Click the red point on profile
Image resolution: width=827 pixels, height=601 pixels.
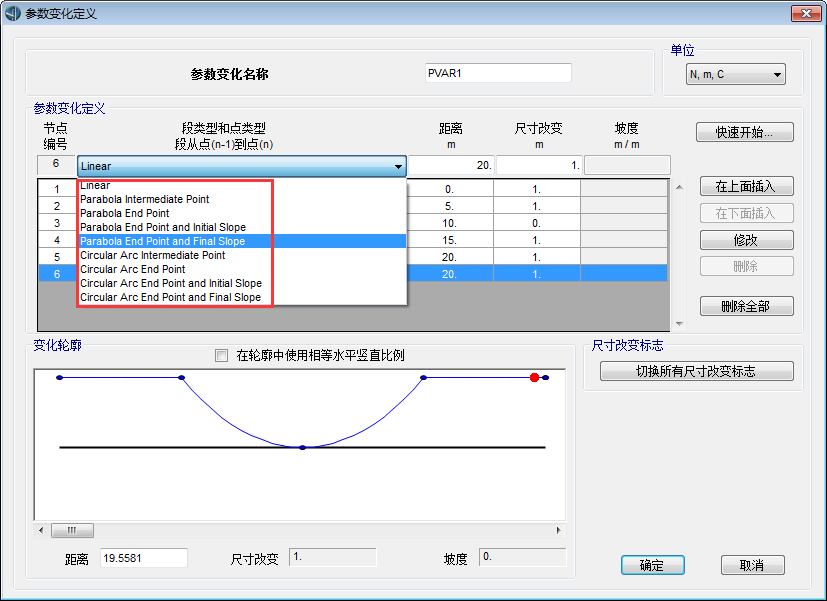(x=534, y=377)
